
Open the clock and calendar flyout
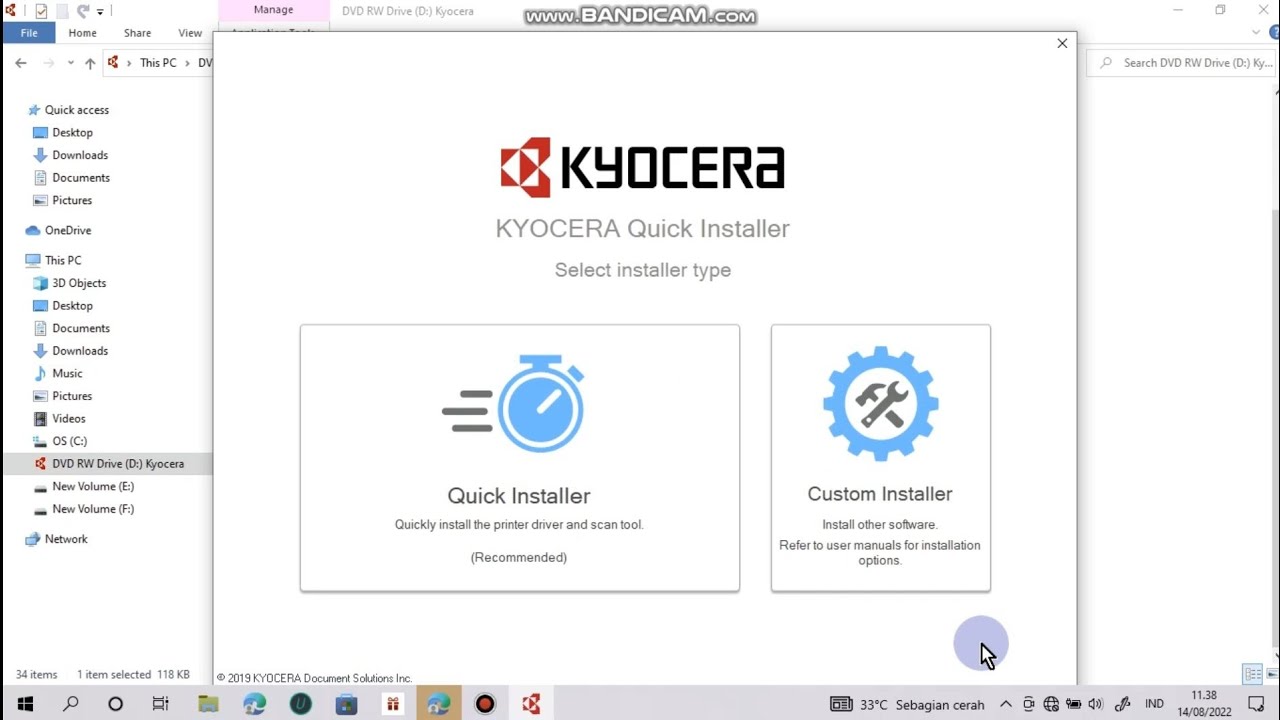coord(1204,704)
